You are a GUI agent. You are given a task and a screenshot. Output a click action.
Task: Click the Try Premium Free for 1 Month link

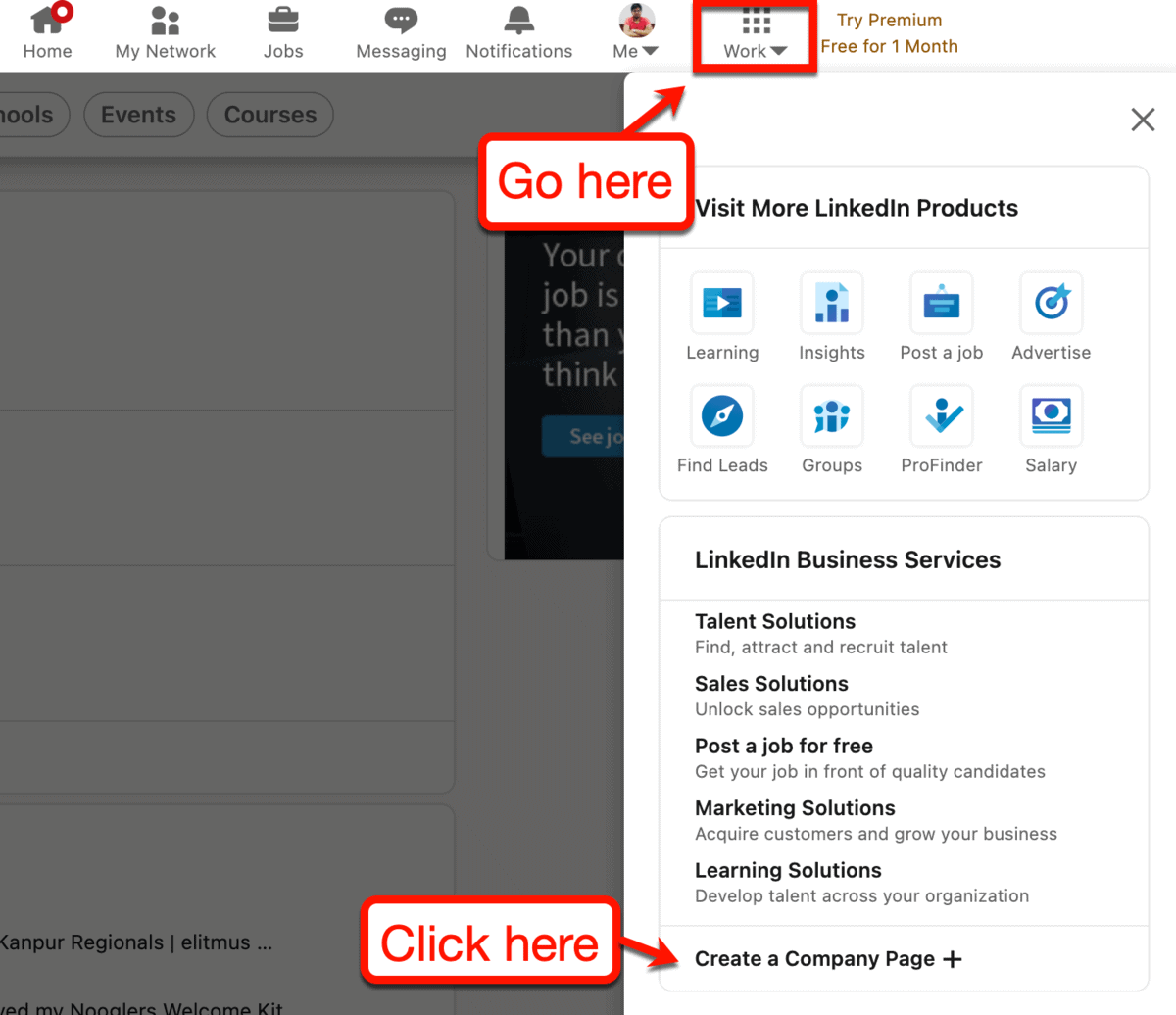click(x=890, y=33)
